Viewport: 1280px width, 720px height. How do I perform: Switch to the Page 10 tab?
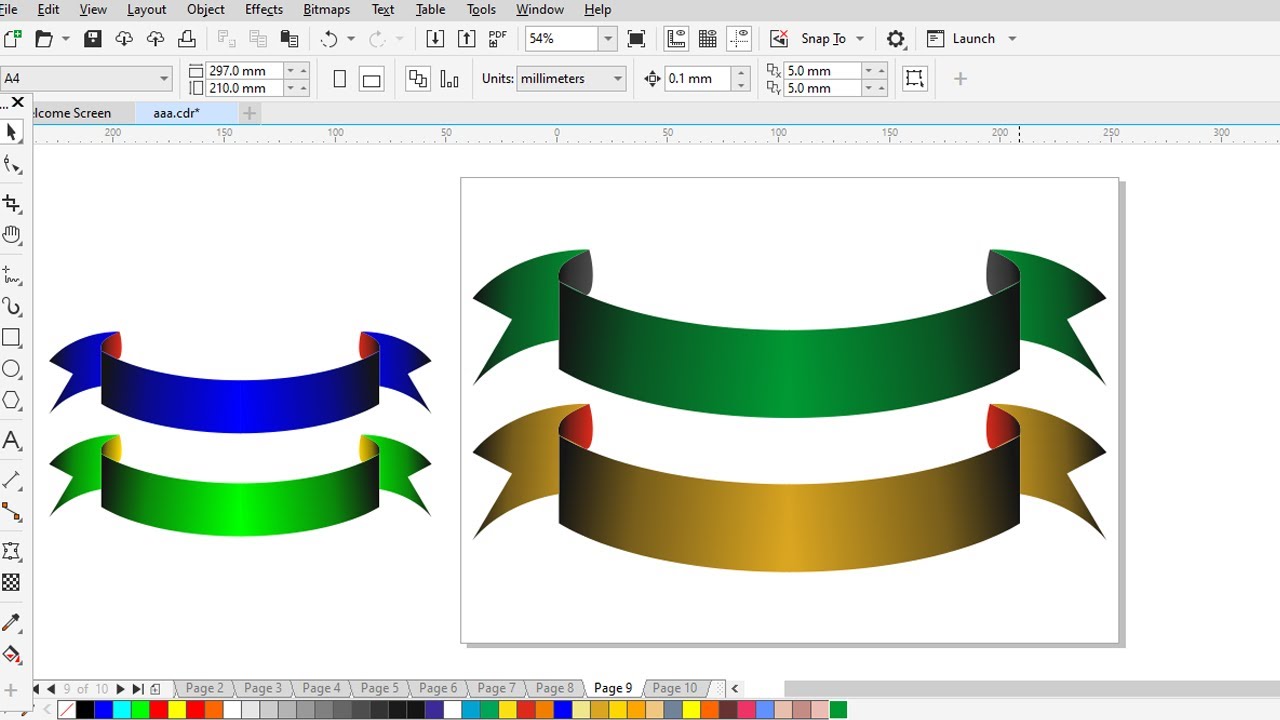click(675, 688)
